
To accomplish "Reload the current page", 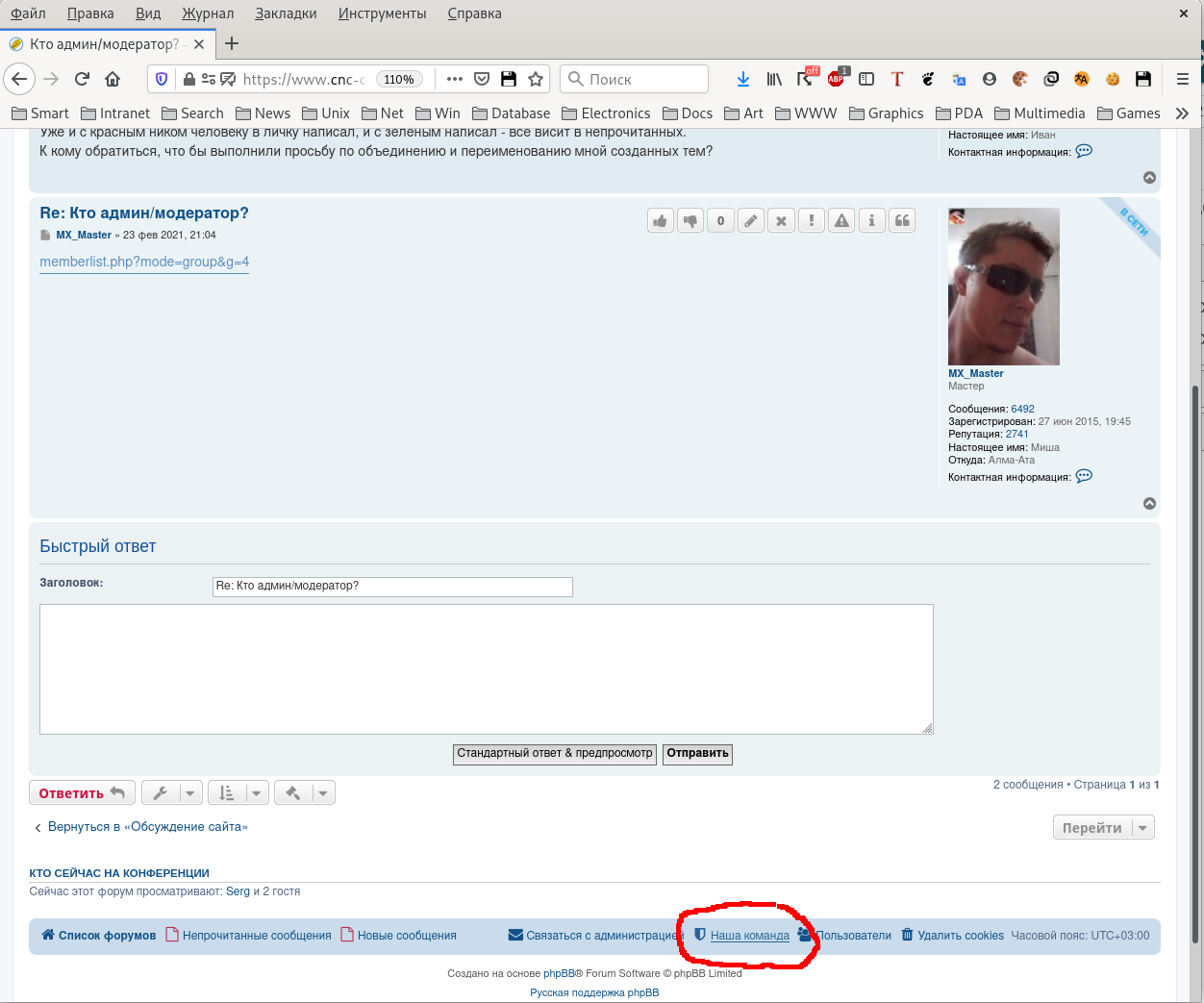I will pyautogui.click(x=82, y=79).
